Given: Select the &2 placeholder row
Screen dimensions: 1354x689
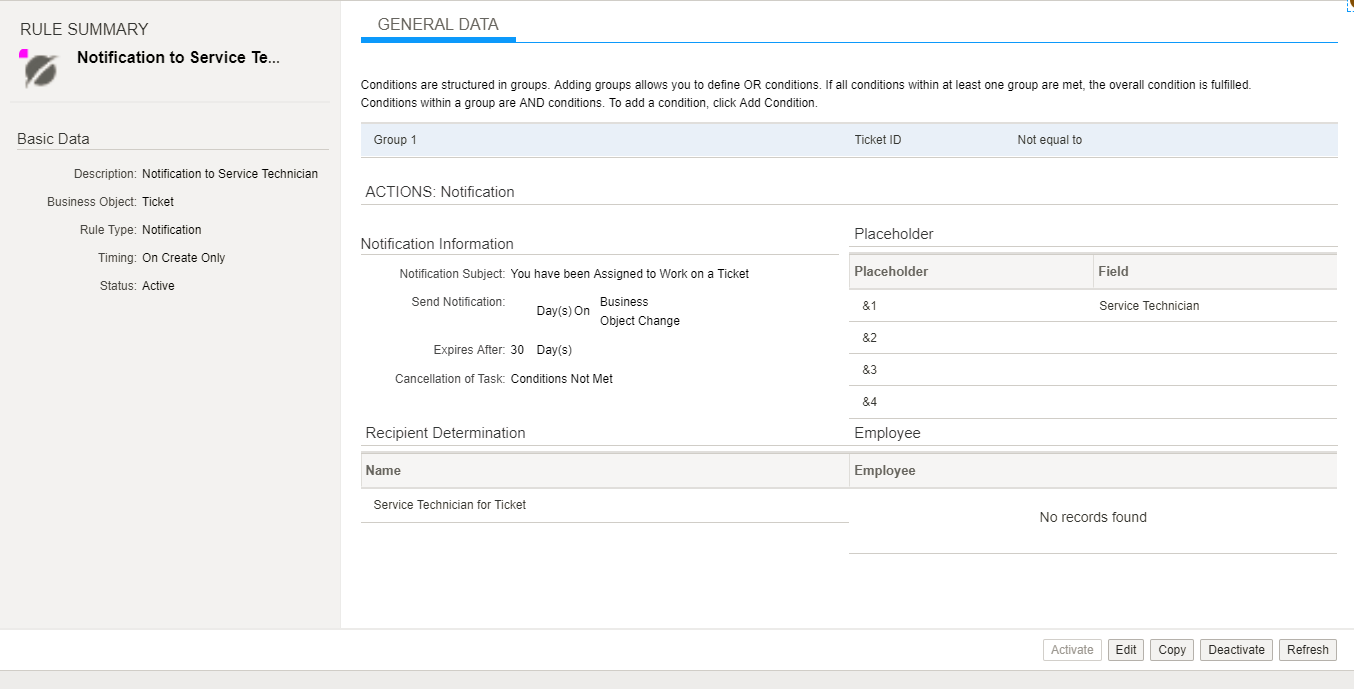Looking at the screenshot, I should click(1093, 338).
